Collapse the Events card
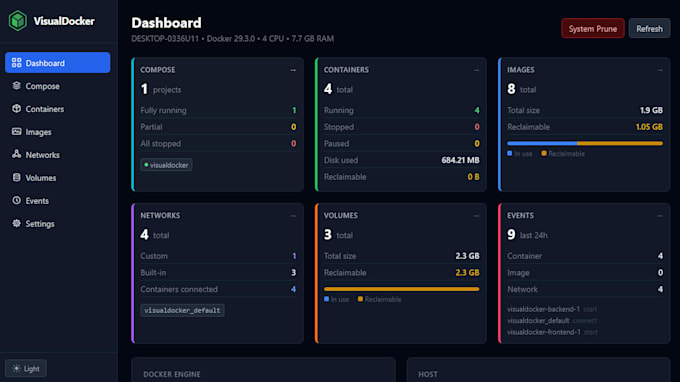 (660, 215)
